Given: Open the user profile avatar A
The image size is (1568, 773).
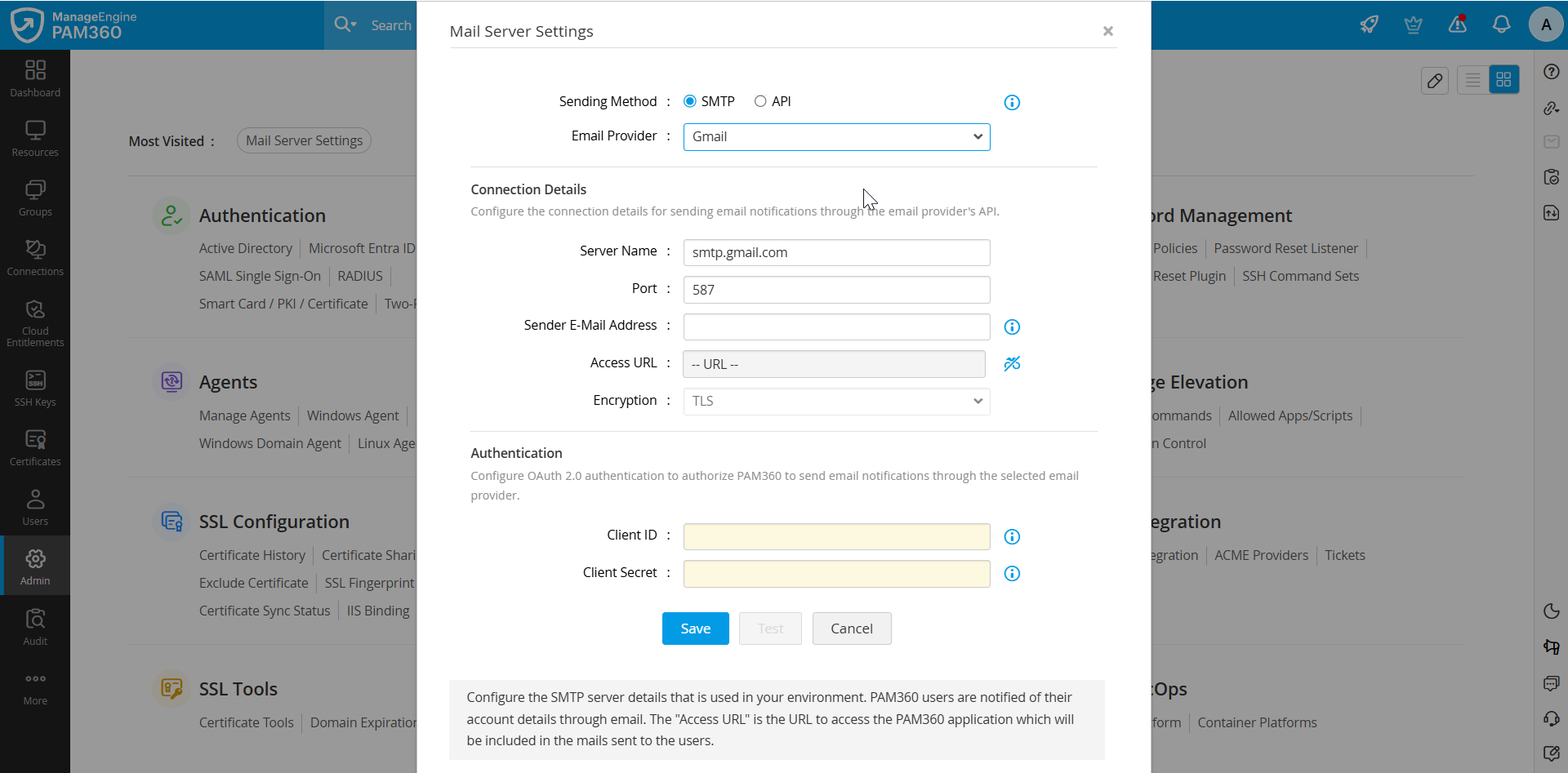Looking at the screenshot, I should [1546, 24].
